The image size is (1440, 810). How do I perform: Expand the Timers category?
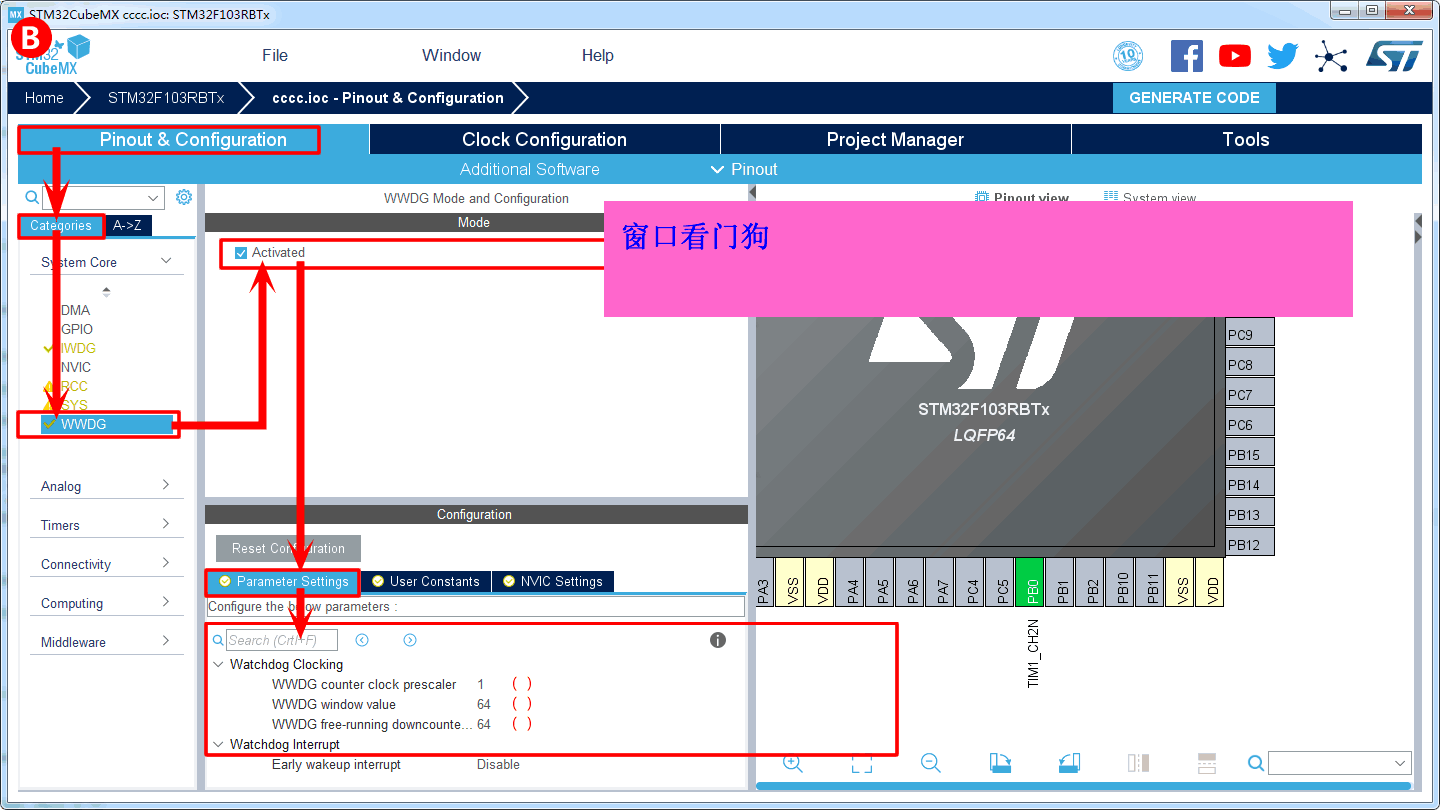[107, 525]
